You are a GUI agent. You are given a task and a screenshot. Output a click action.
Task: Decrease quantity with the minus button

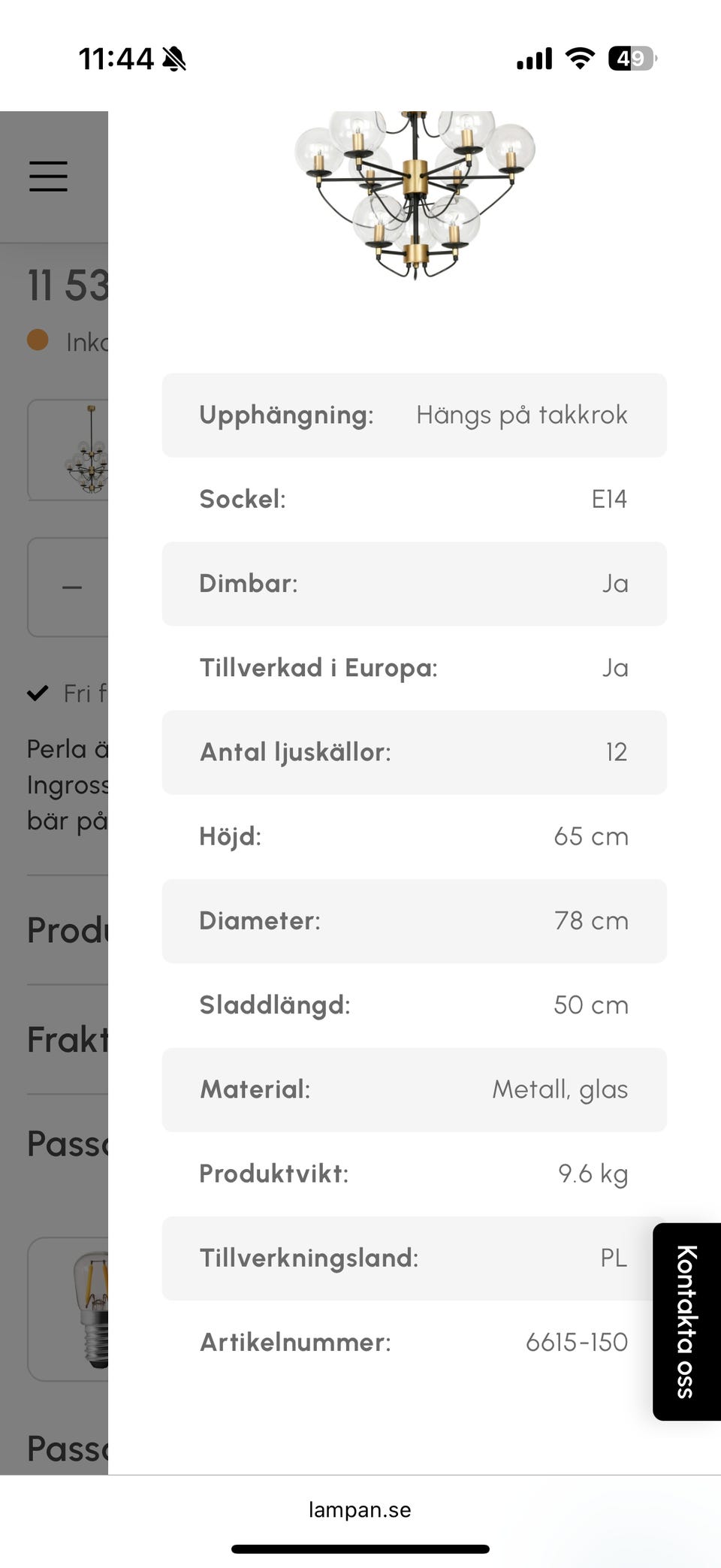(72, 587)
